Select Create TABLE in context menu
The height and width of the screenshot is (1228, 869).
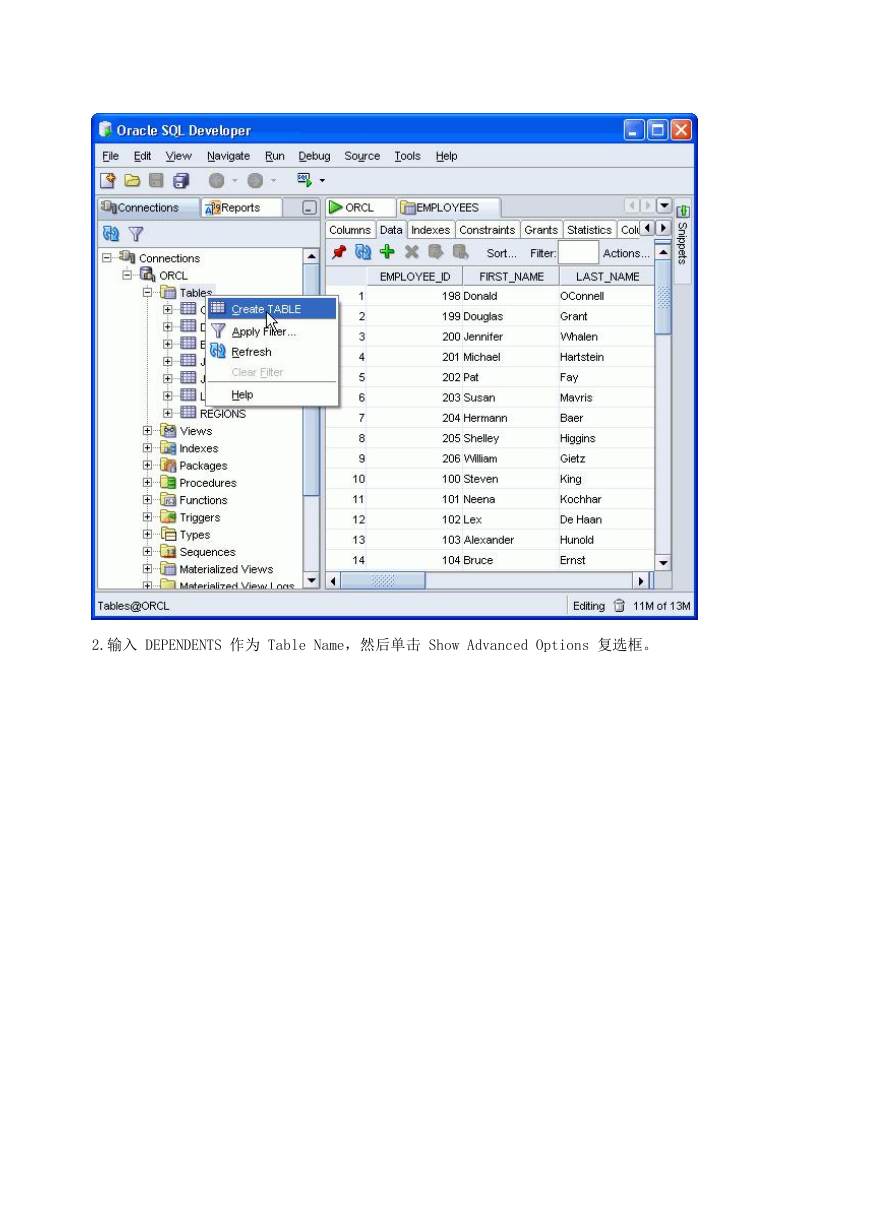coord(272,309)
